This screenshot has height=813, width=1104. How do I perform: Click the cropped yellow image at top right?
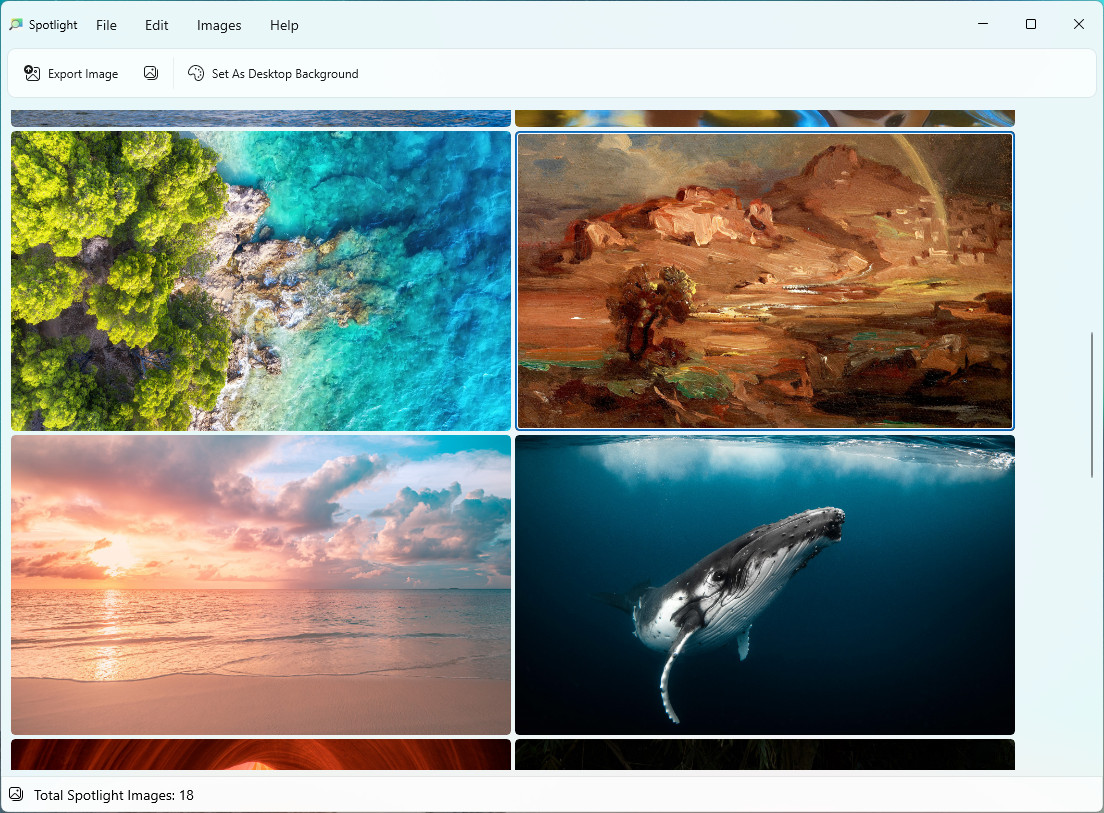765,118
